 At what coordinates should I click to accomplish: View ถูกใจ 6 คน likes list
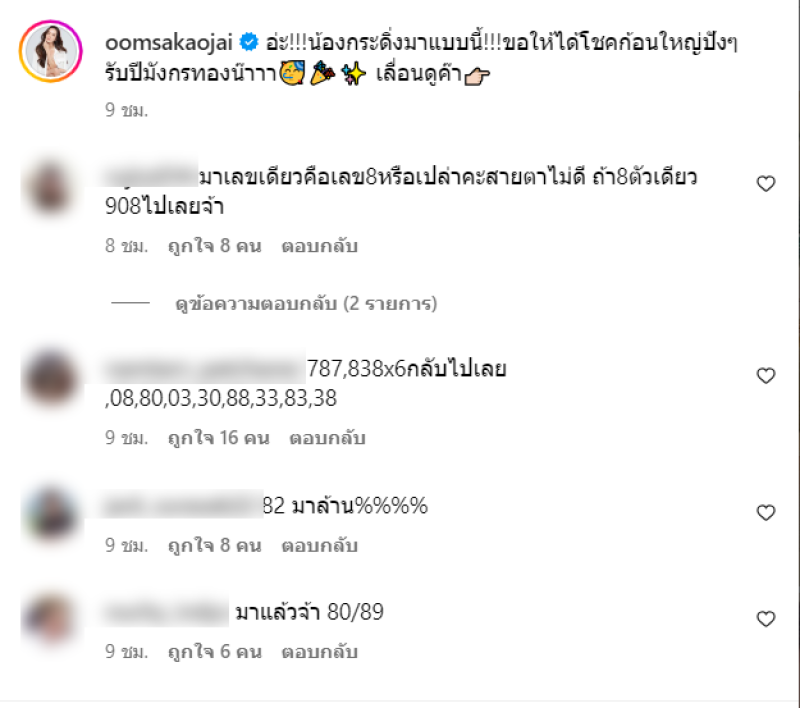coord(214,651)
